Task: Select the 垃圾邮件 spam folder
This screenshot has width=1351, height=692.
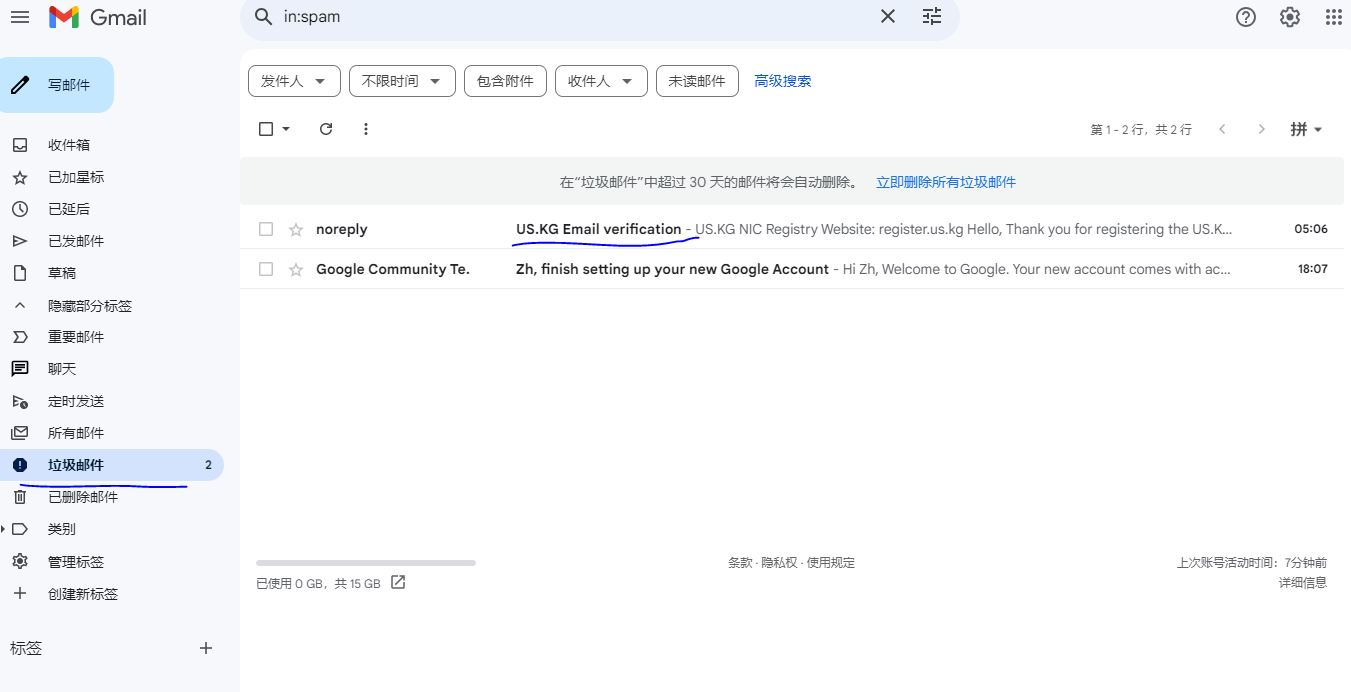Action: pyautogui.click(x=112, y=465)
